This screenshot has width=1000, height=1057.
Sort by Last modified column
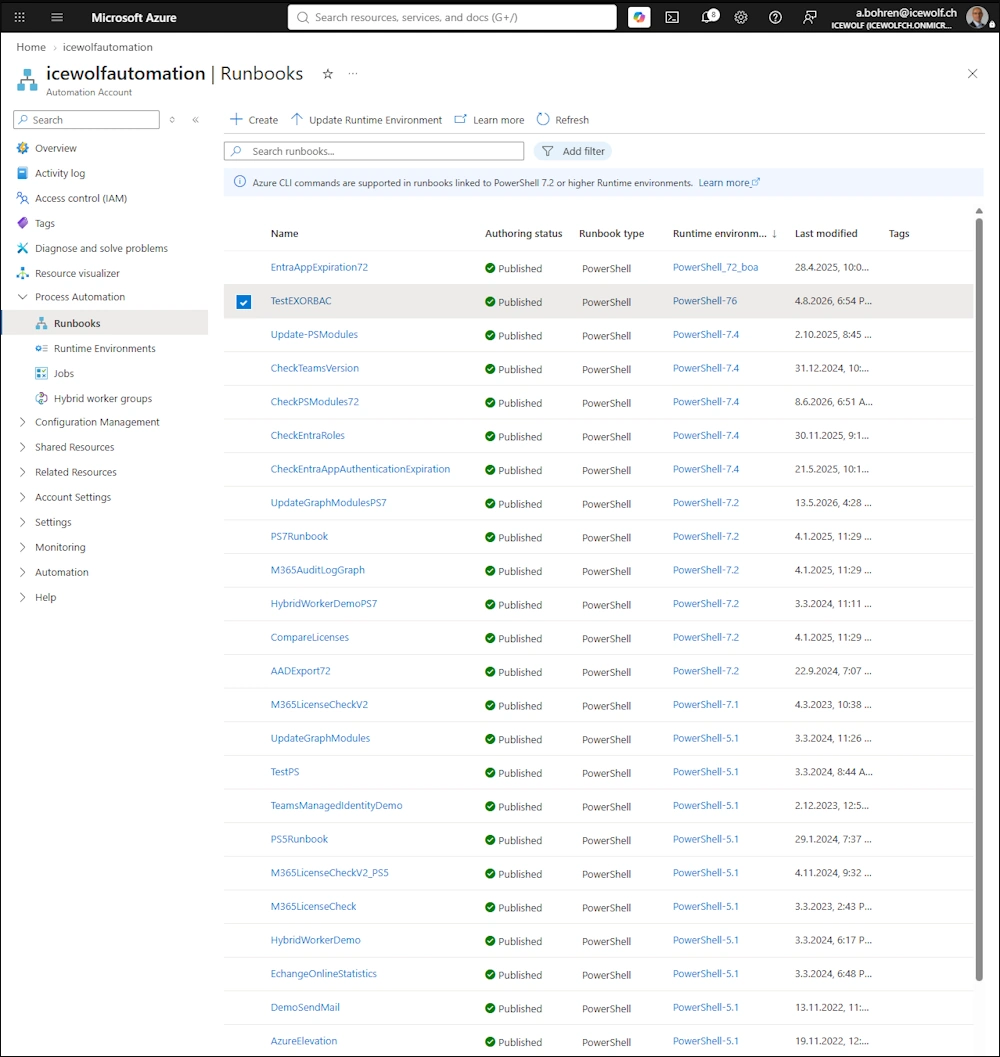click(x=826, y=233)
